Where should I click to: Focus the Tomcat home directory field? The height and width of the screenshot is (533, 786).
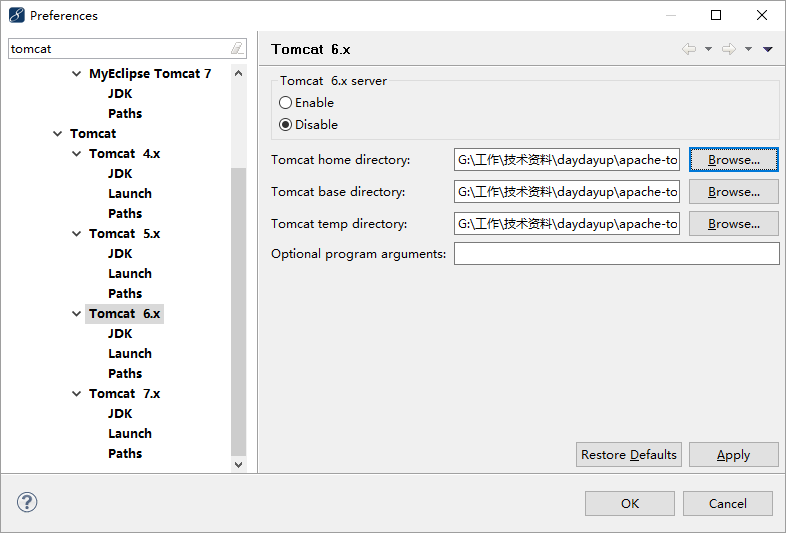(567, 159)
